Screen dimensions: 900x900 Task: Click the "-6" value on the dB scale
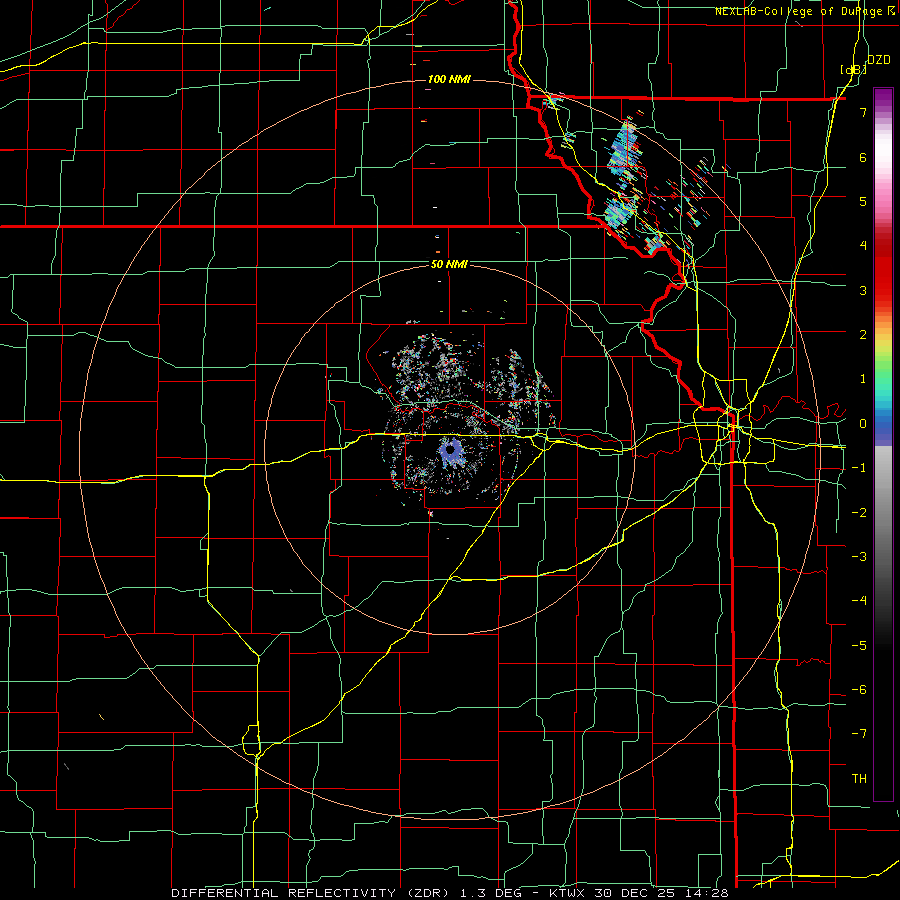coord(859,690)
